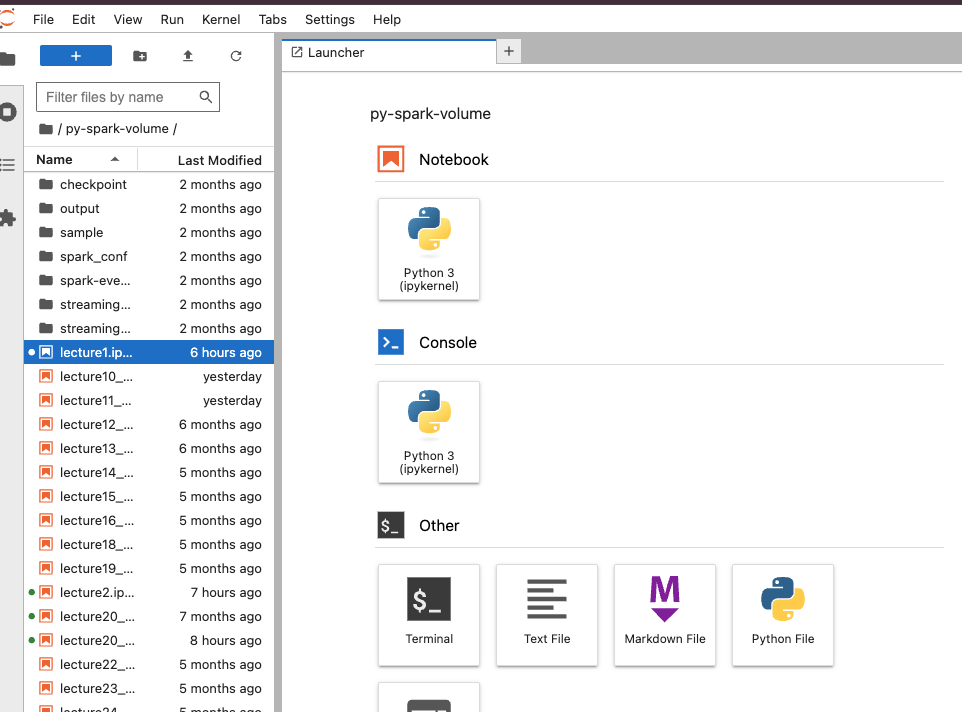This screenshot has height=712, width=962.
Task: Click the Notebook section icon
Action: coord(391,159)
